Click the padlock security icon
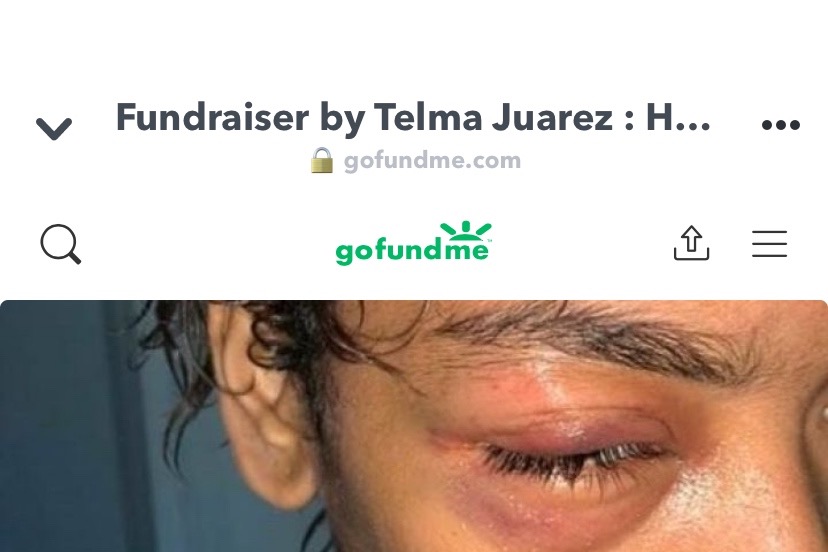Screen dimensions: 828x552 (322, 161)
